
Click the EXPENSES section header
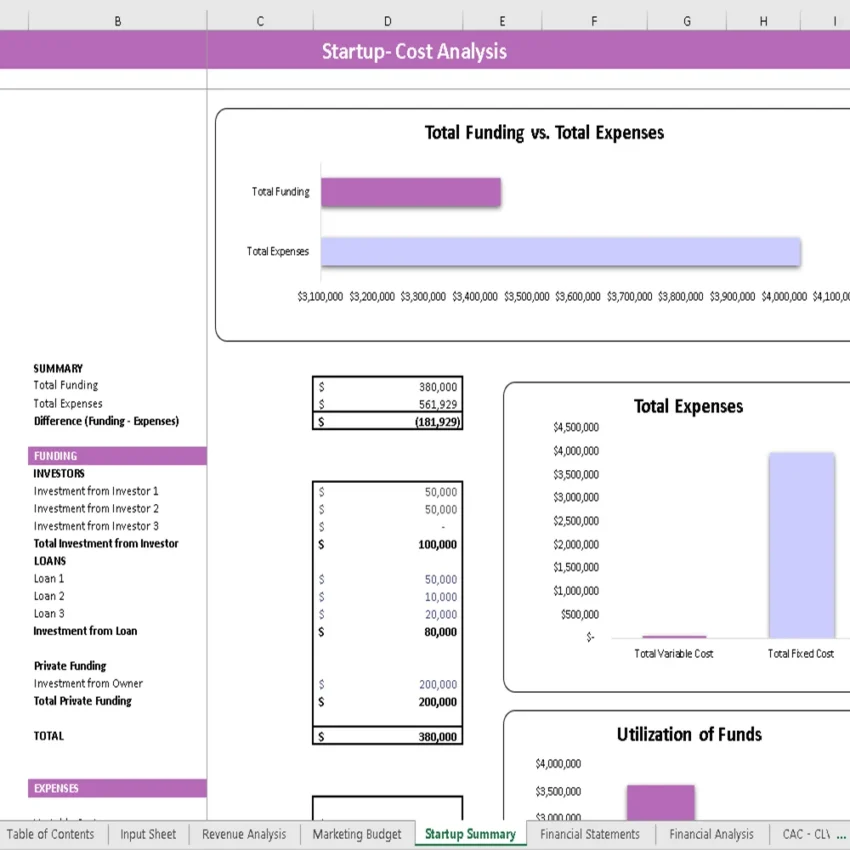pos(116,788)
